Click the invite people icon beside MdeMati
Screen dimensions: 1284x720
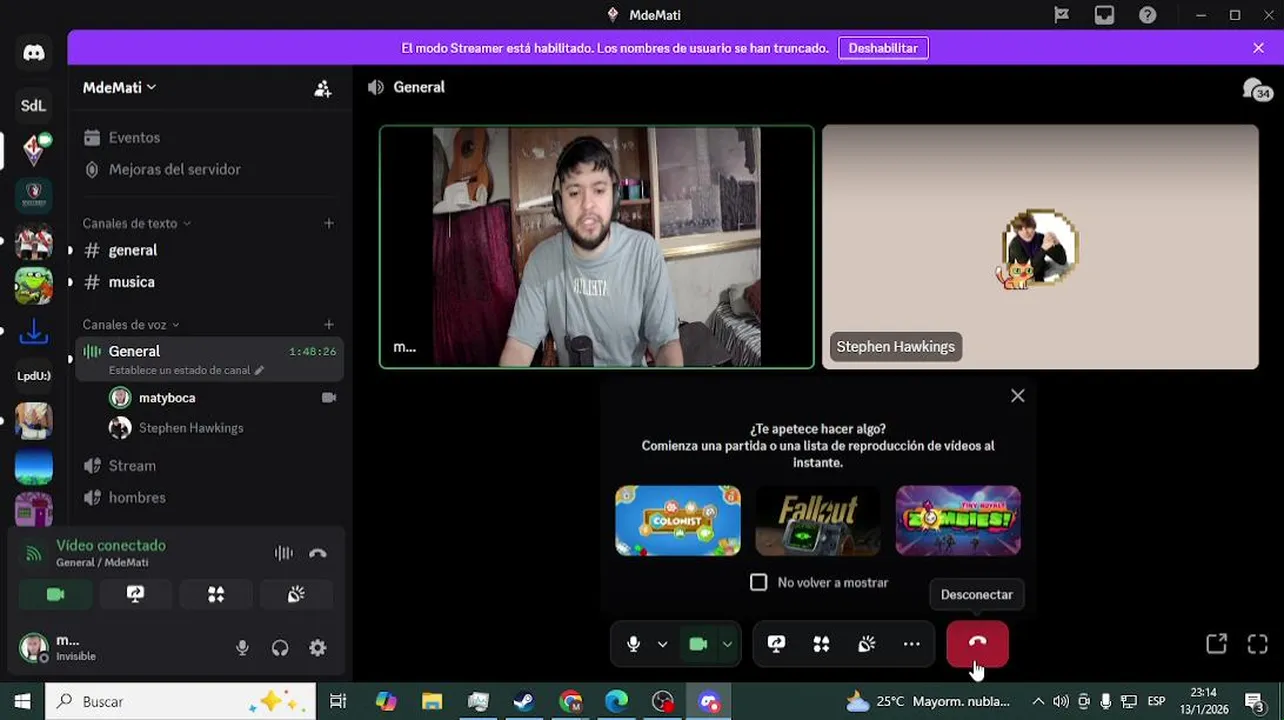coord(322,88)
